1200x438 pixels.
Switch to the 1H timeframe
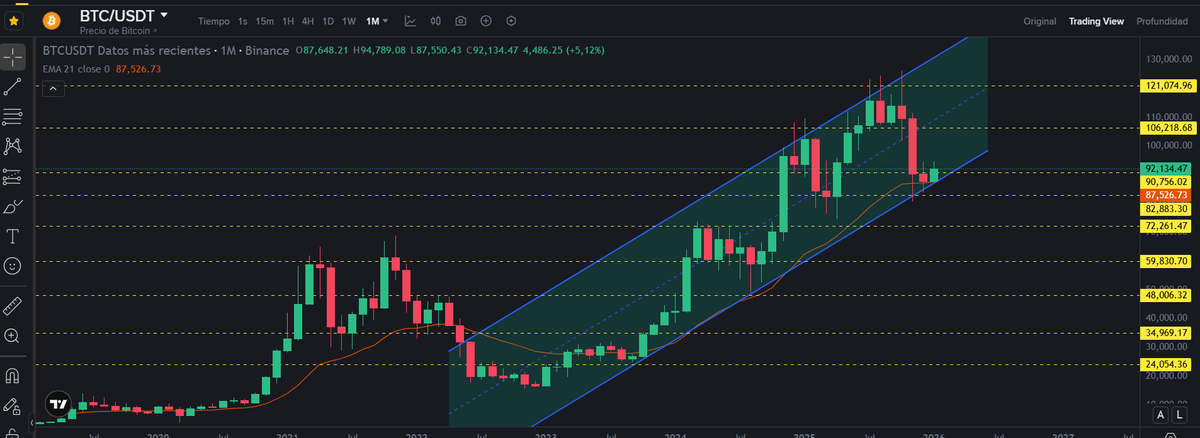(288, 21)
